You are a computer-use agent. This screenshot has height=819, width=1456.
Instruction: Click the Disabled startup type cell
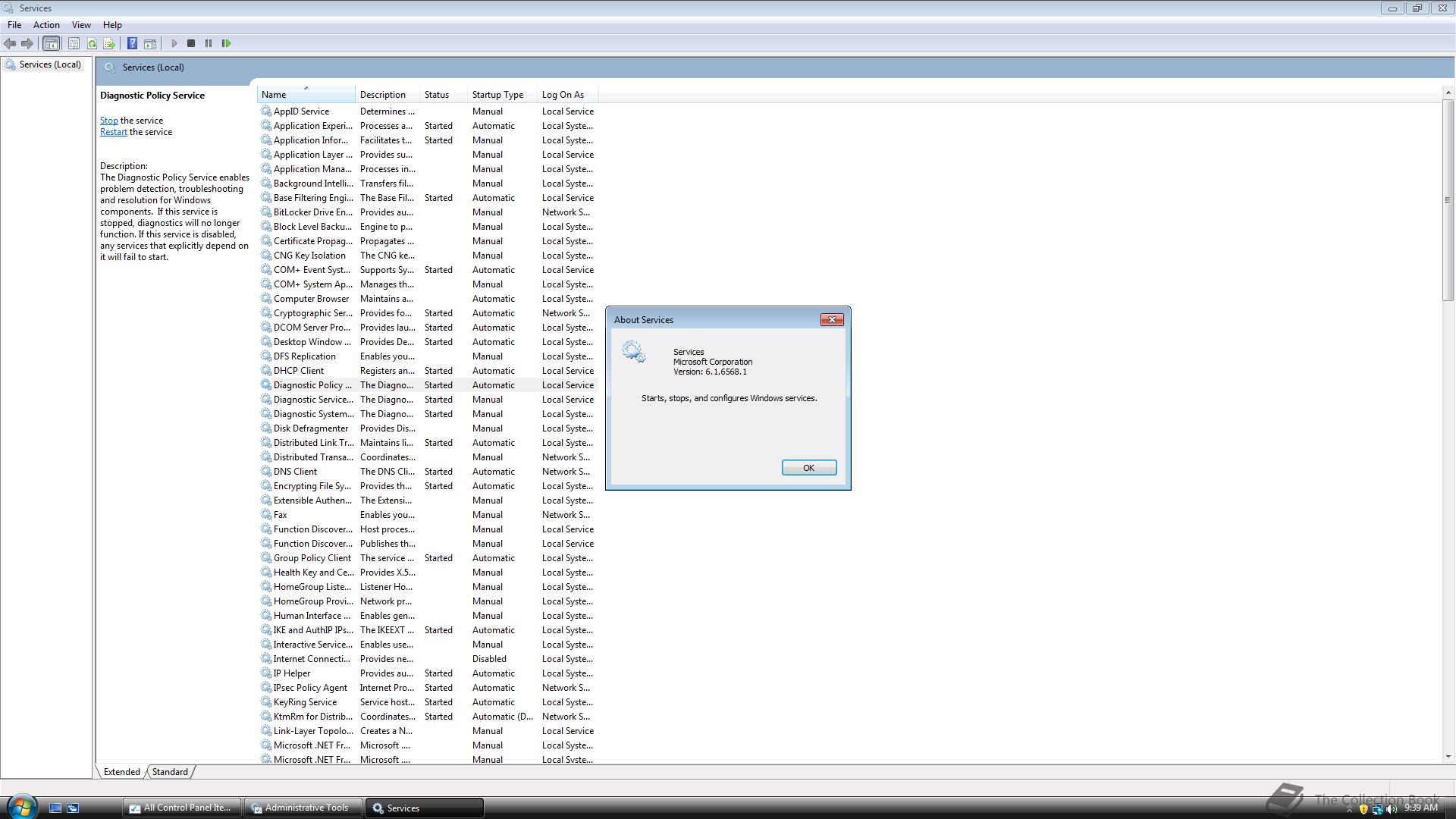(x=489, y=659)
